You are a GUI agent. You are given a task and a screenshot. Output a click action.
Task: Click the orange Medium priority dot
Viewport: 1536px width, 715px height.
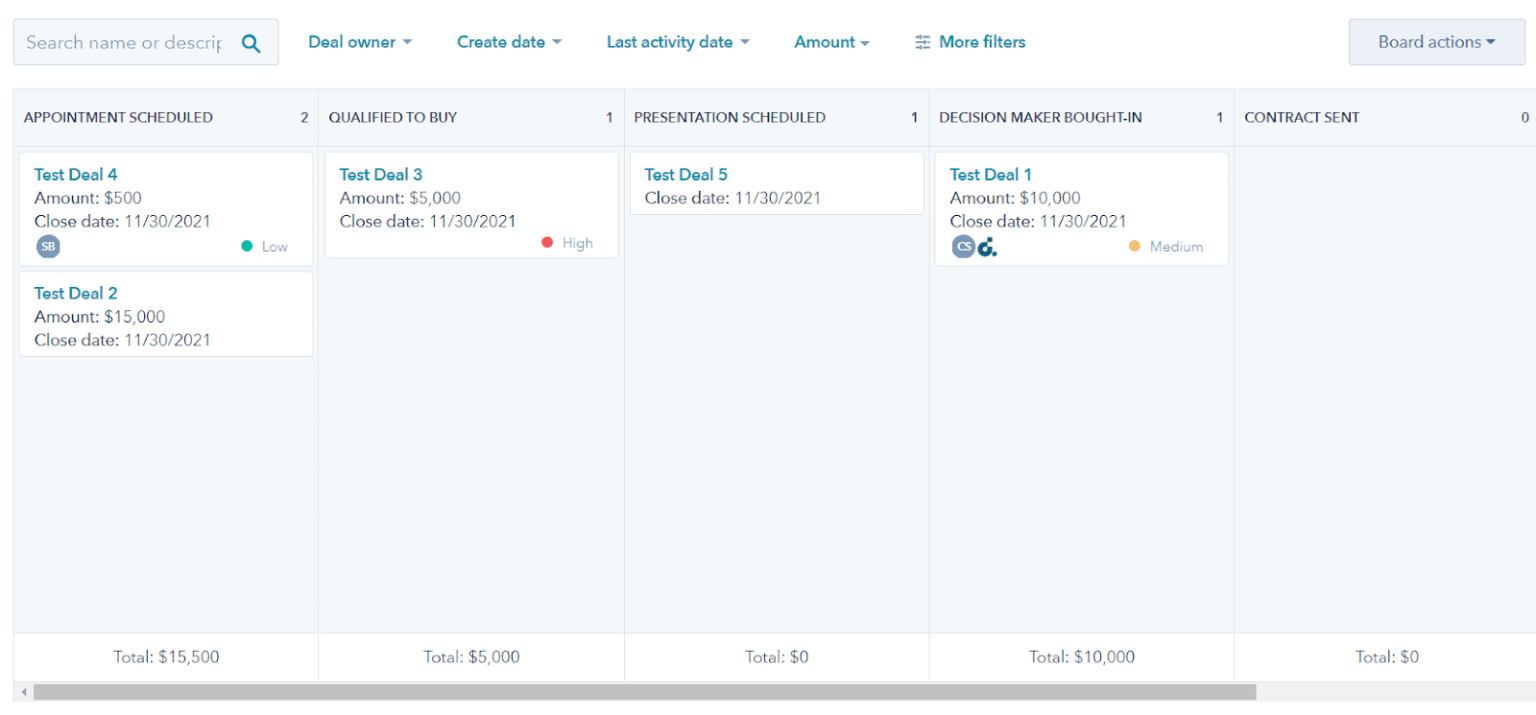[1135, 245]
